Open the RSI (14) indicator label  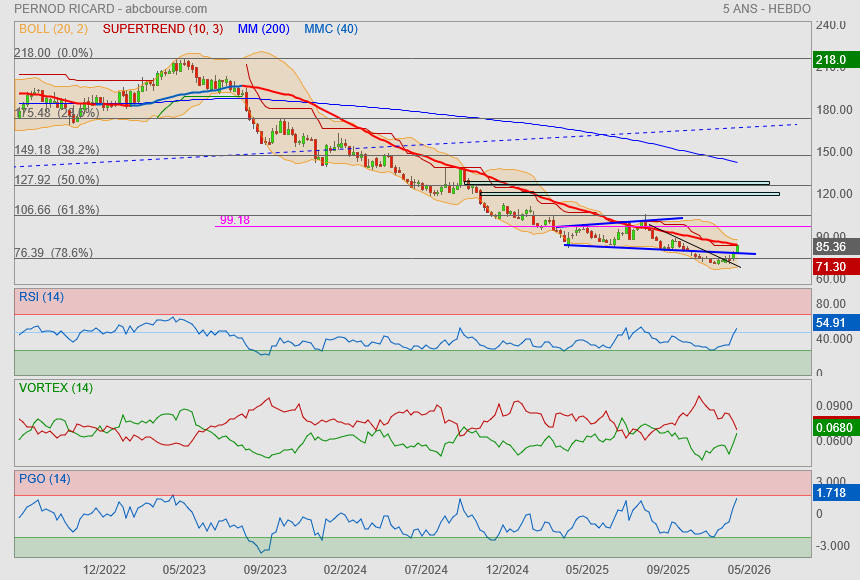point(41,296)
